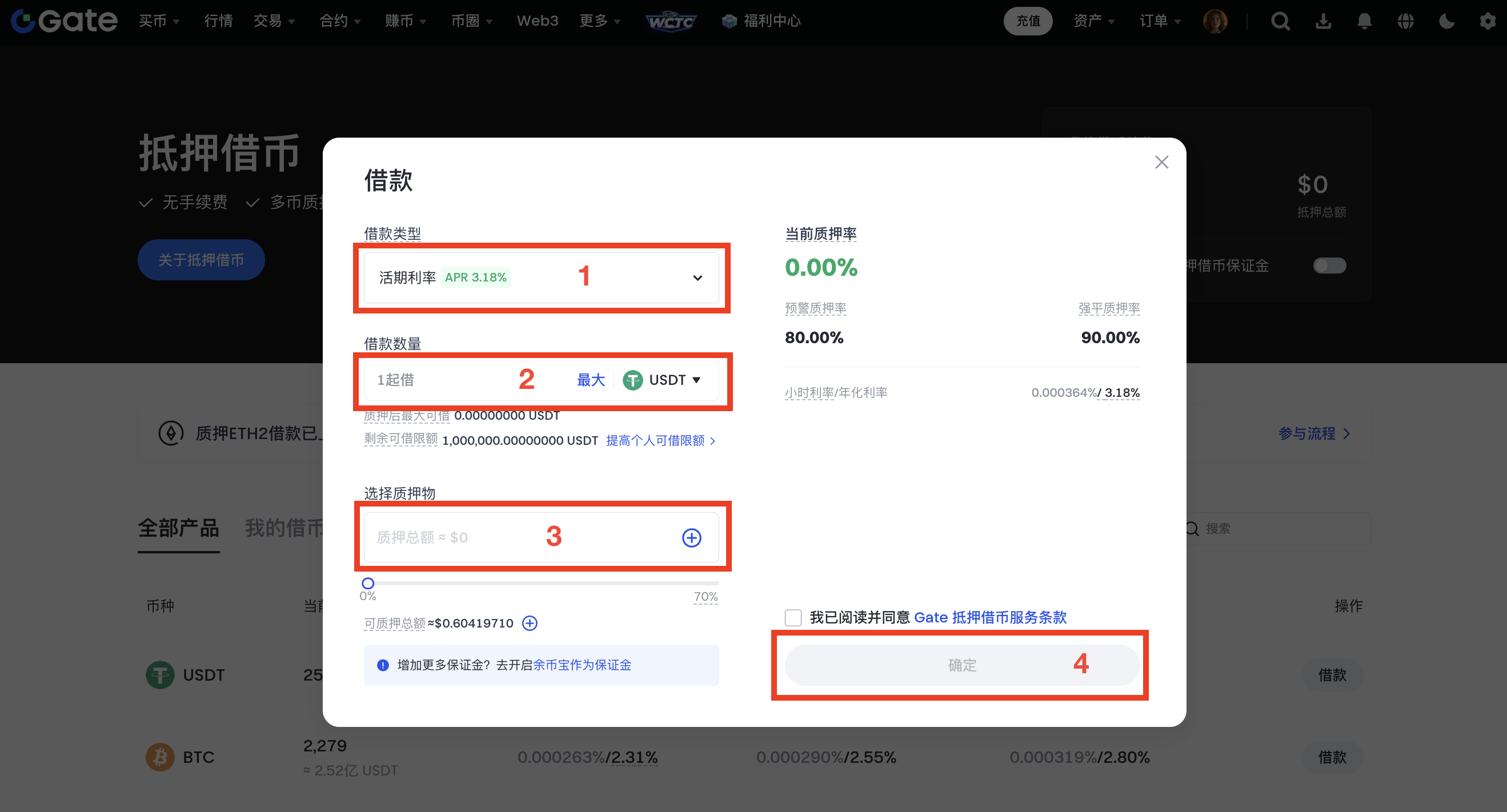1507x812 pixels.
Task: Open the 行情 menu item
Action: point(218,22)
